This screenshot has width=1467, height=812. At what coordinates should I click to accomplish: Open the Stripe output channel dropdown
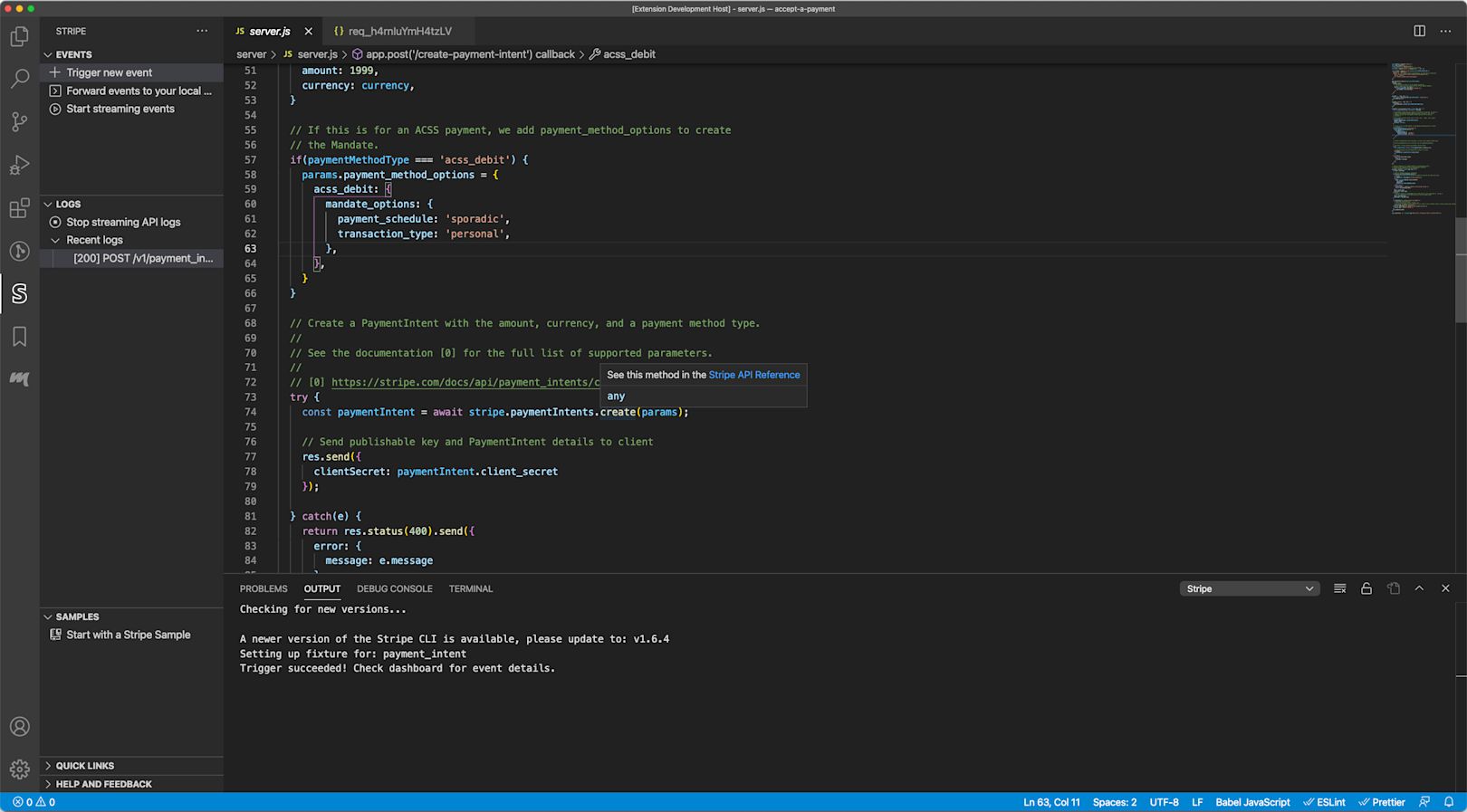pyautogui.click(x=1249, y=588)
